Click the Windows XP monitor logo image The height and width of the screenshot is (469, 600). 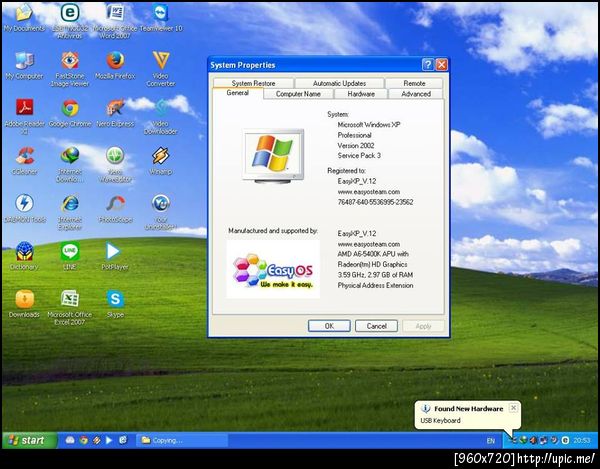[273, 156]
